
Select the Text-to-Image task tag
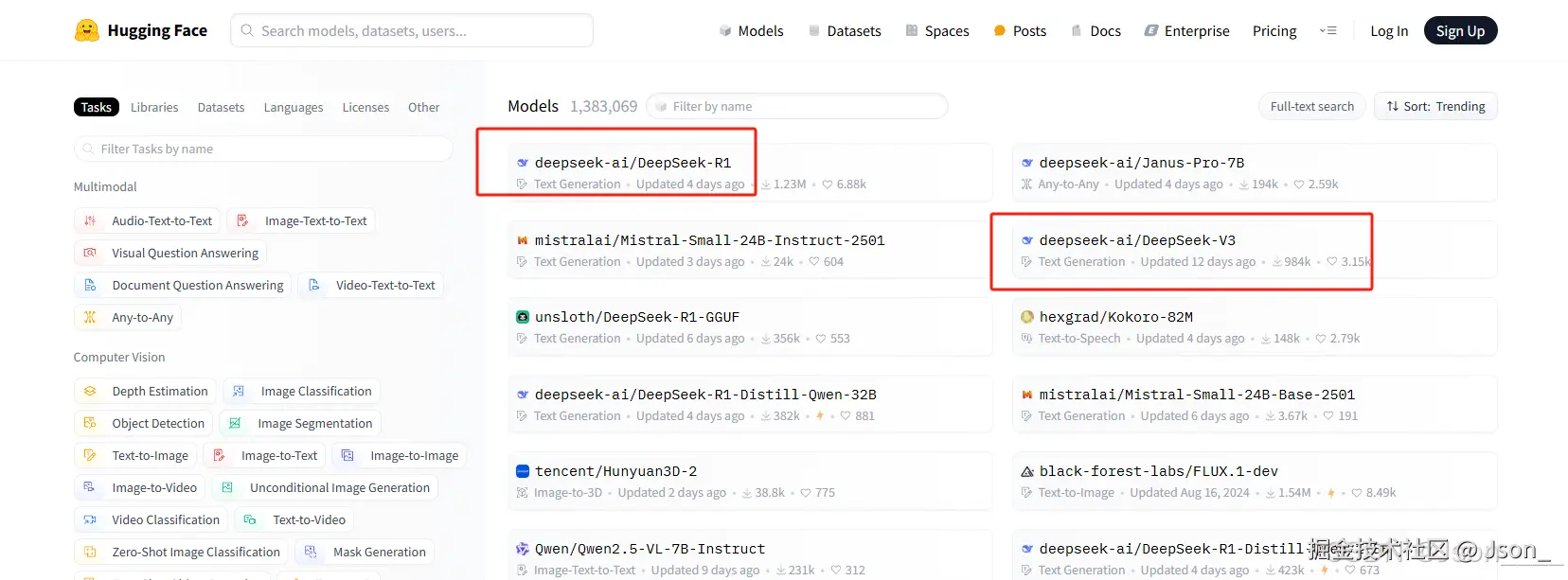pos(135,455)
